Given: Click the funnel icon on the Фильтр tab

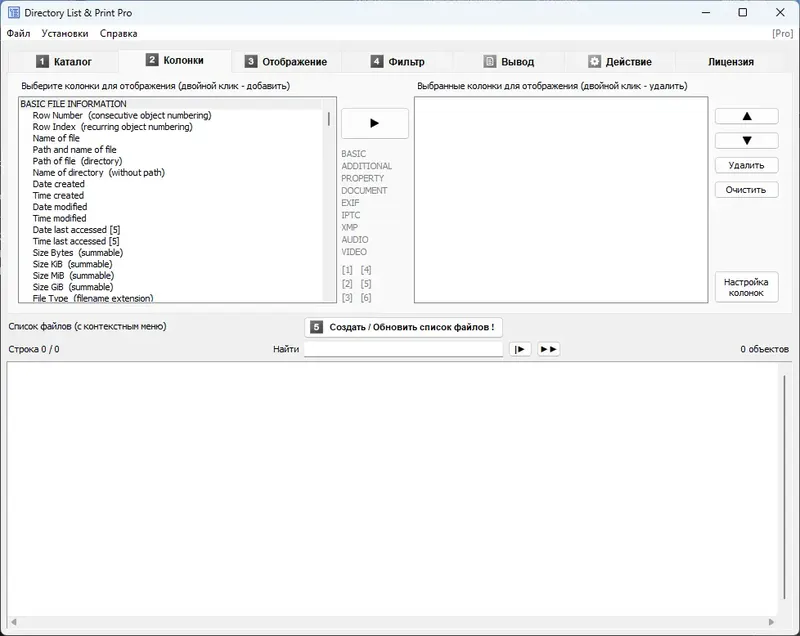Looking at the screenshot, I should click(x=374, y=60).
